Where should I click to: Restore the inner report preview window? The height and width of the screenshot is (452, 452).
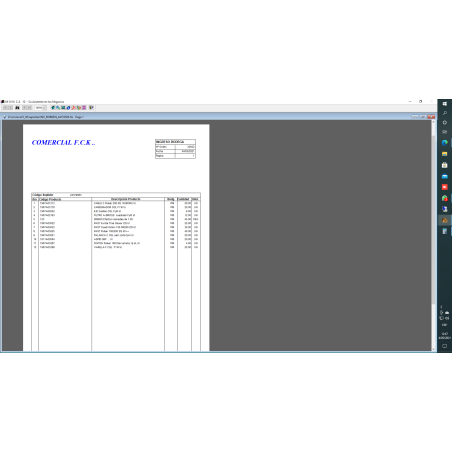(423, 117)
